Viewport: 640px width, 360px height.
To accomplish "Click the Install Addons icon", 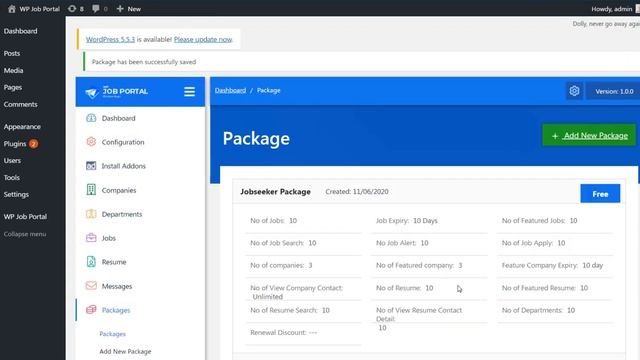I will pos(91,166).
